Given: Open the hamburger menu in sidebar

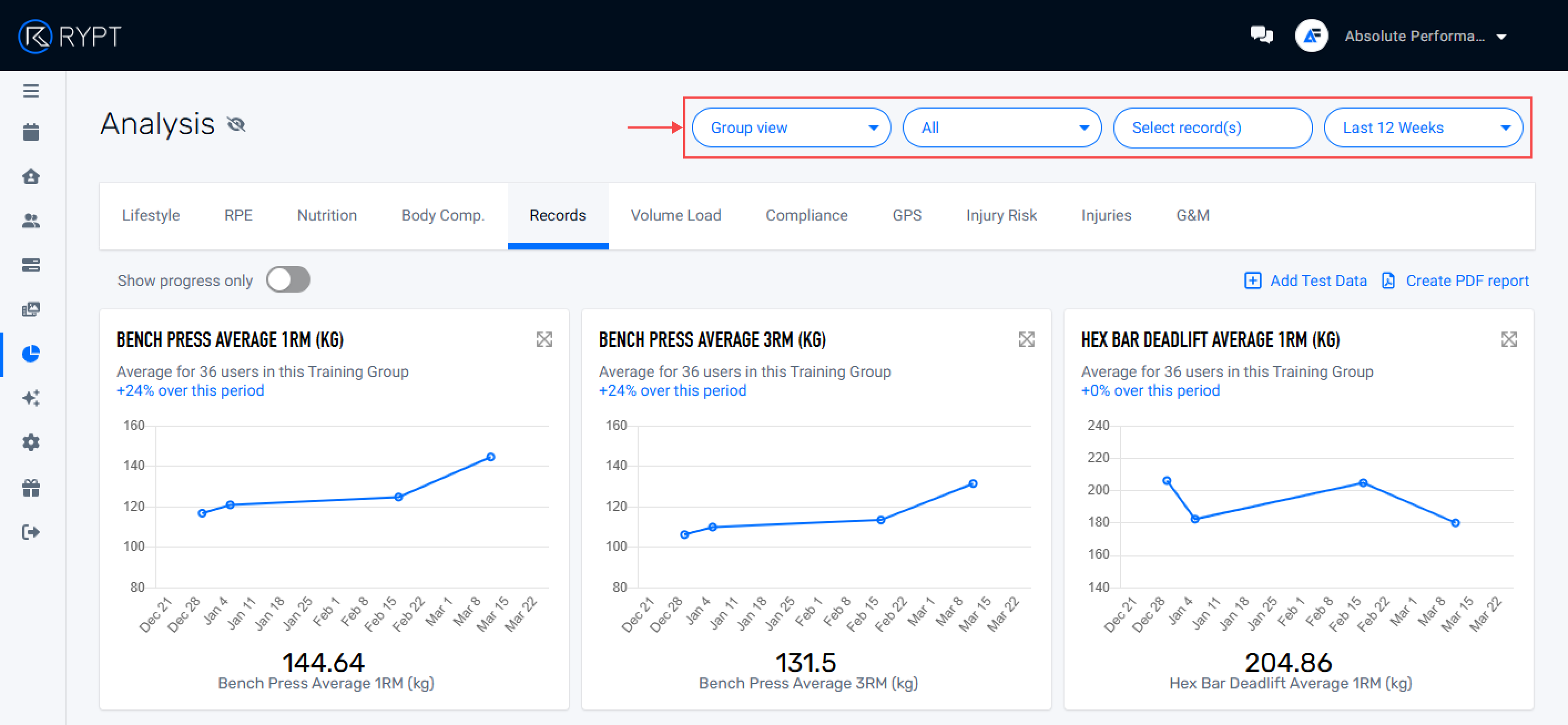Looking at the screenshot, I should (31, 91).
